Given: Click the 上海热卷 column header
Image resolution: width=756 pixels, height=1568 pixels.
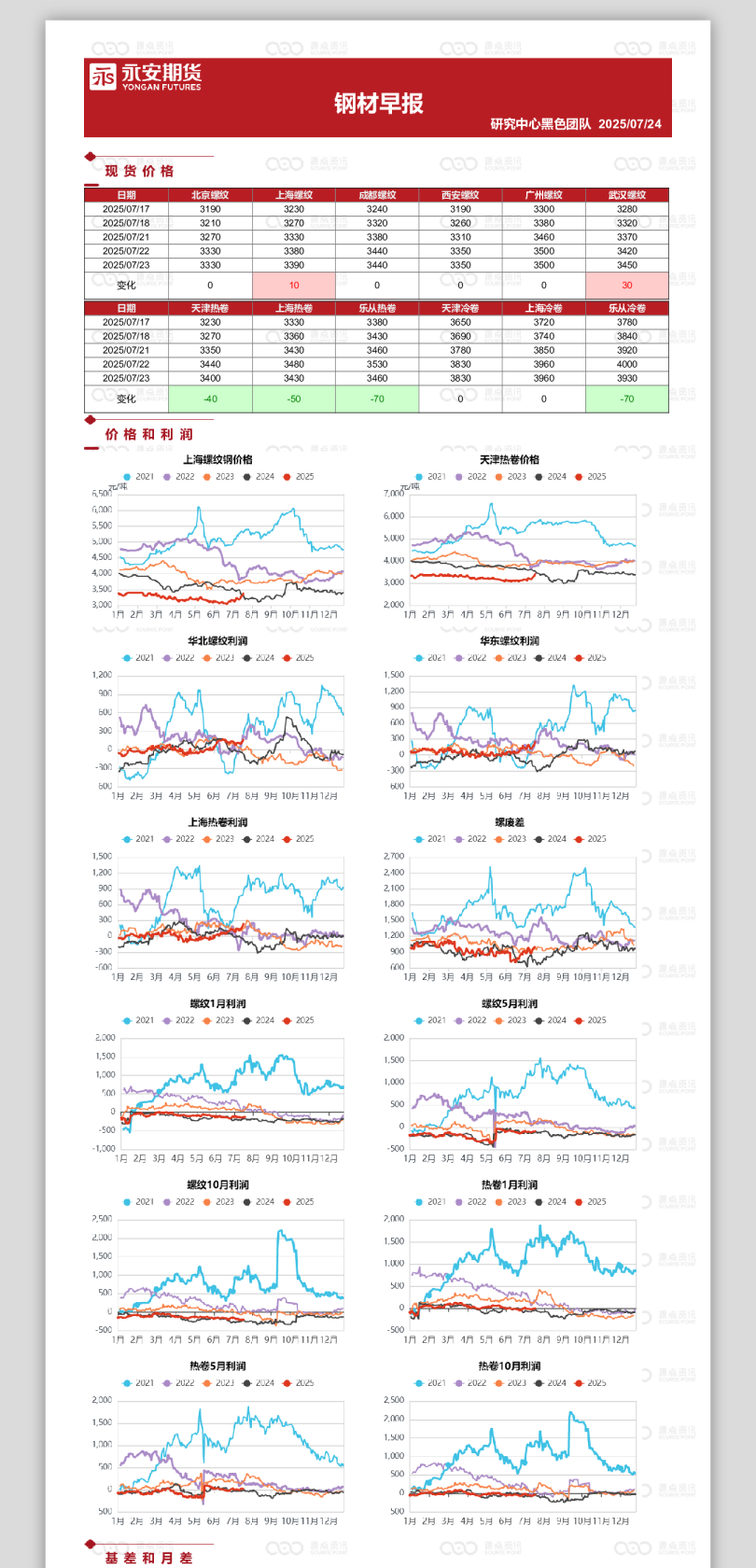Looking at the screenshot, I should [294, 308].
